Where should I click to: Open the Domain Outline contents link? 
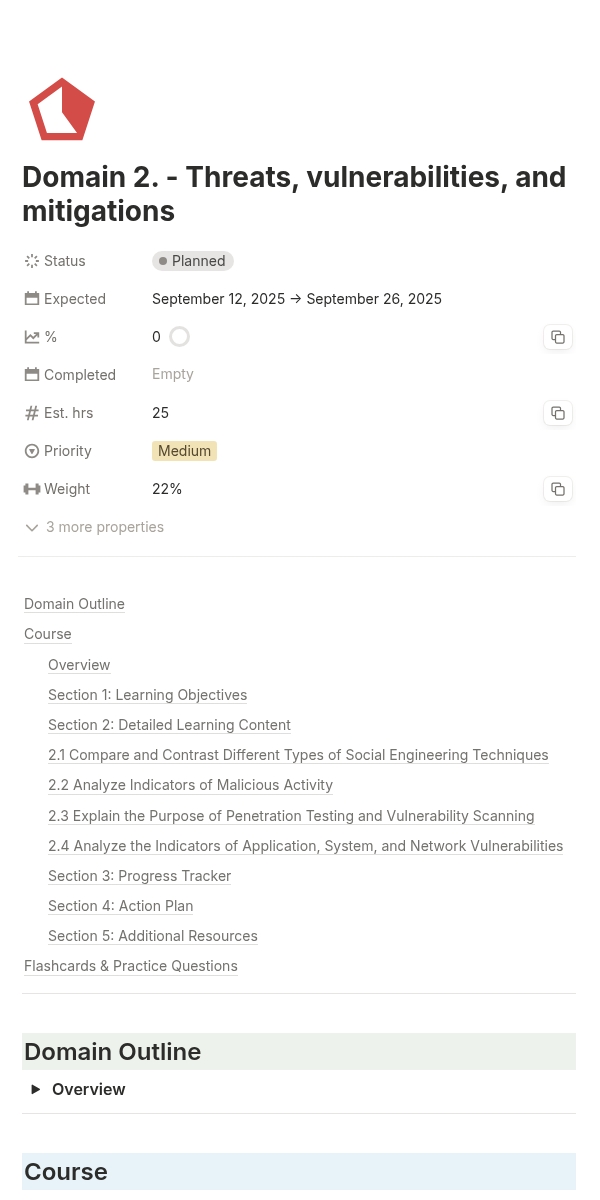point(74,604)
